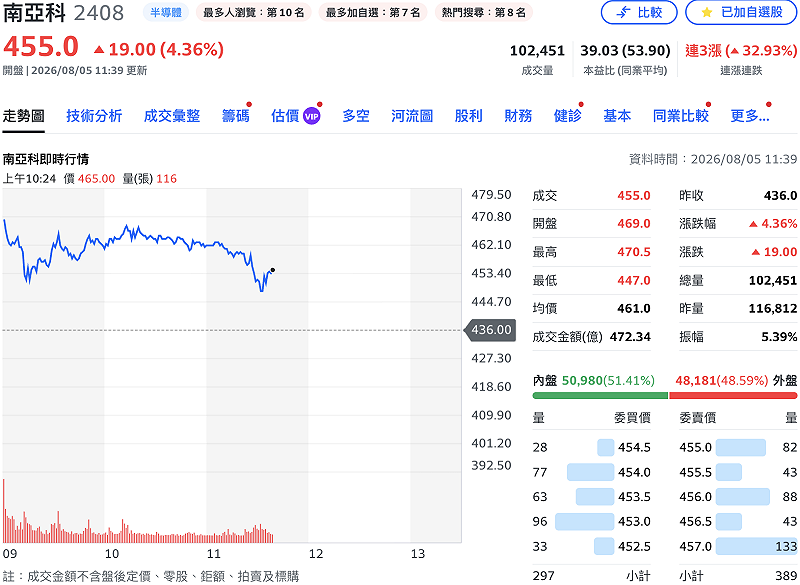Expand the 更多... menu
This screenshot has width=800, height=585.
click(749, 116)
